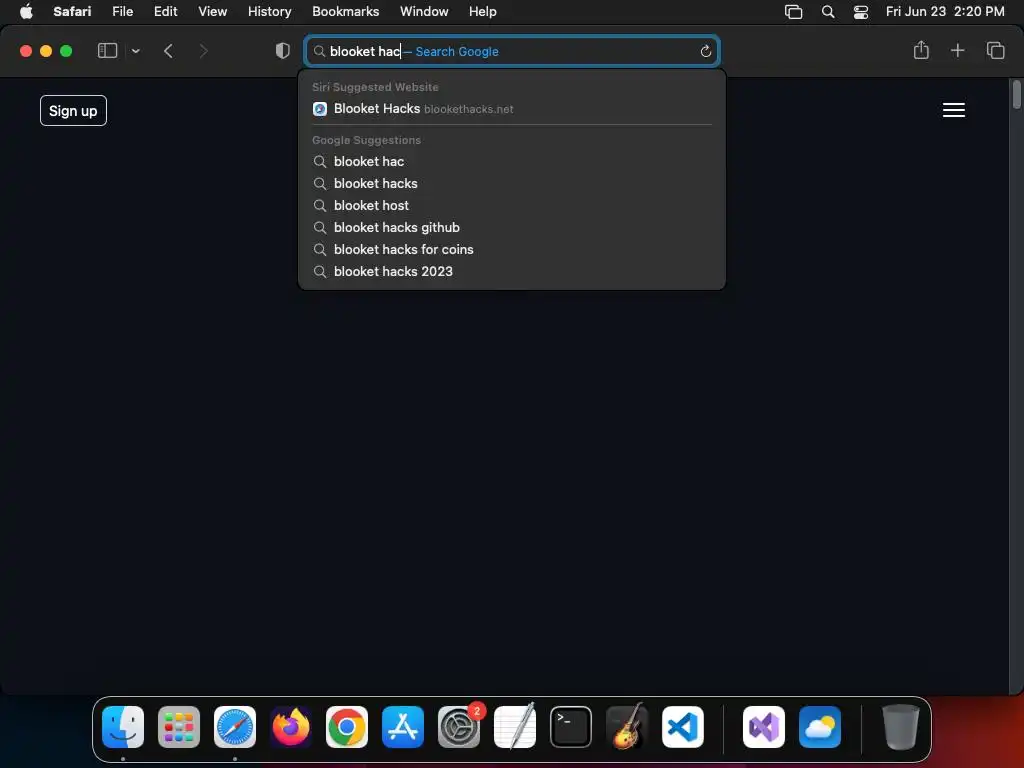Screen dimensions: 1024x768
Task: Open the hamburger menu on the page
Action: (x=953, y=110)
